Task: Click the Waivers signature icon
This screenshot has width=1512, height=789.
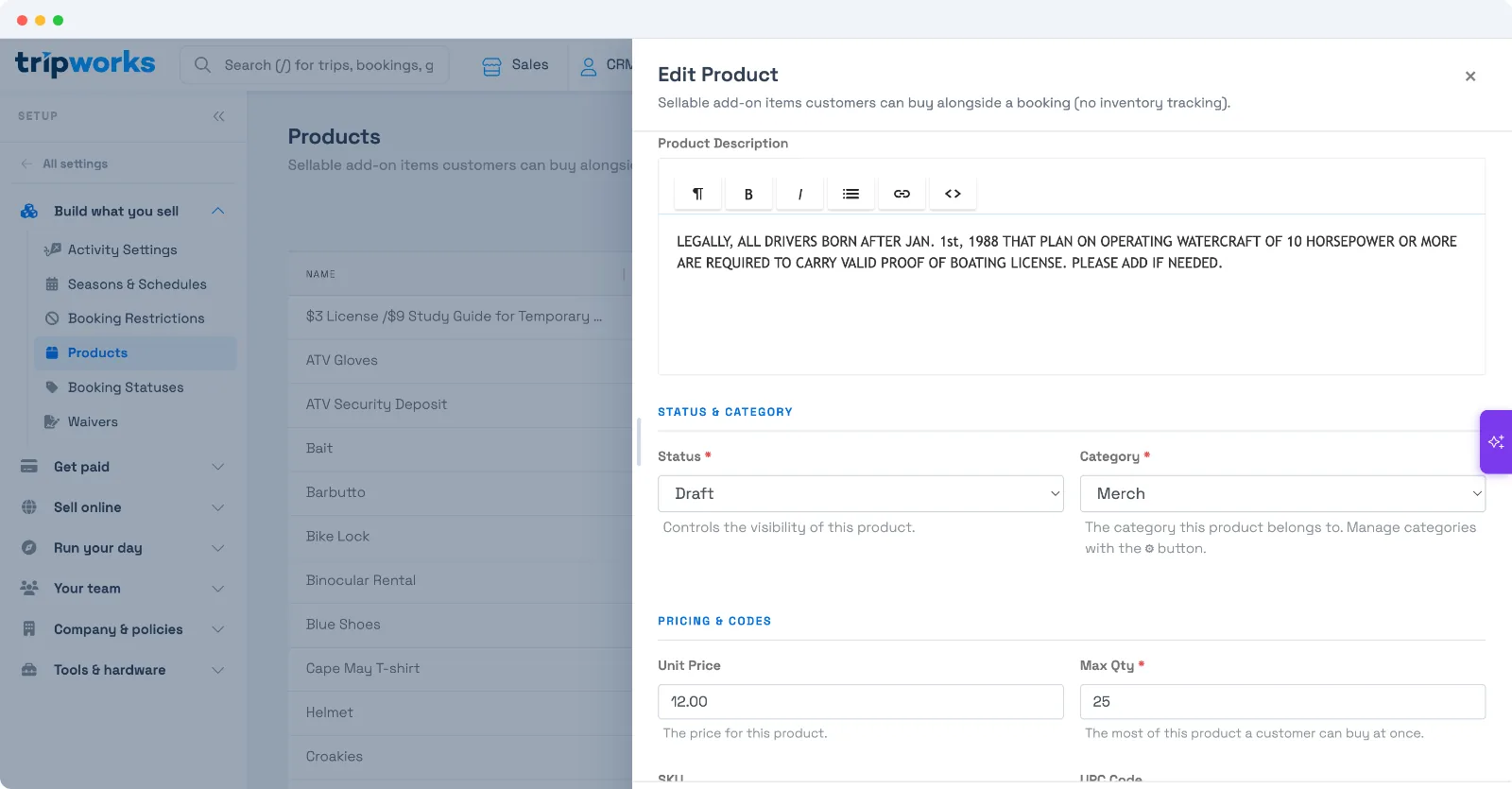Action: (52, 421)
